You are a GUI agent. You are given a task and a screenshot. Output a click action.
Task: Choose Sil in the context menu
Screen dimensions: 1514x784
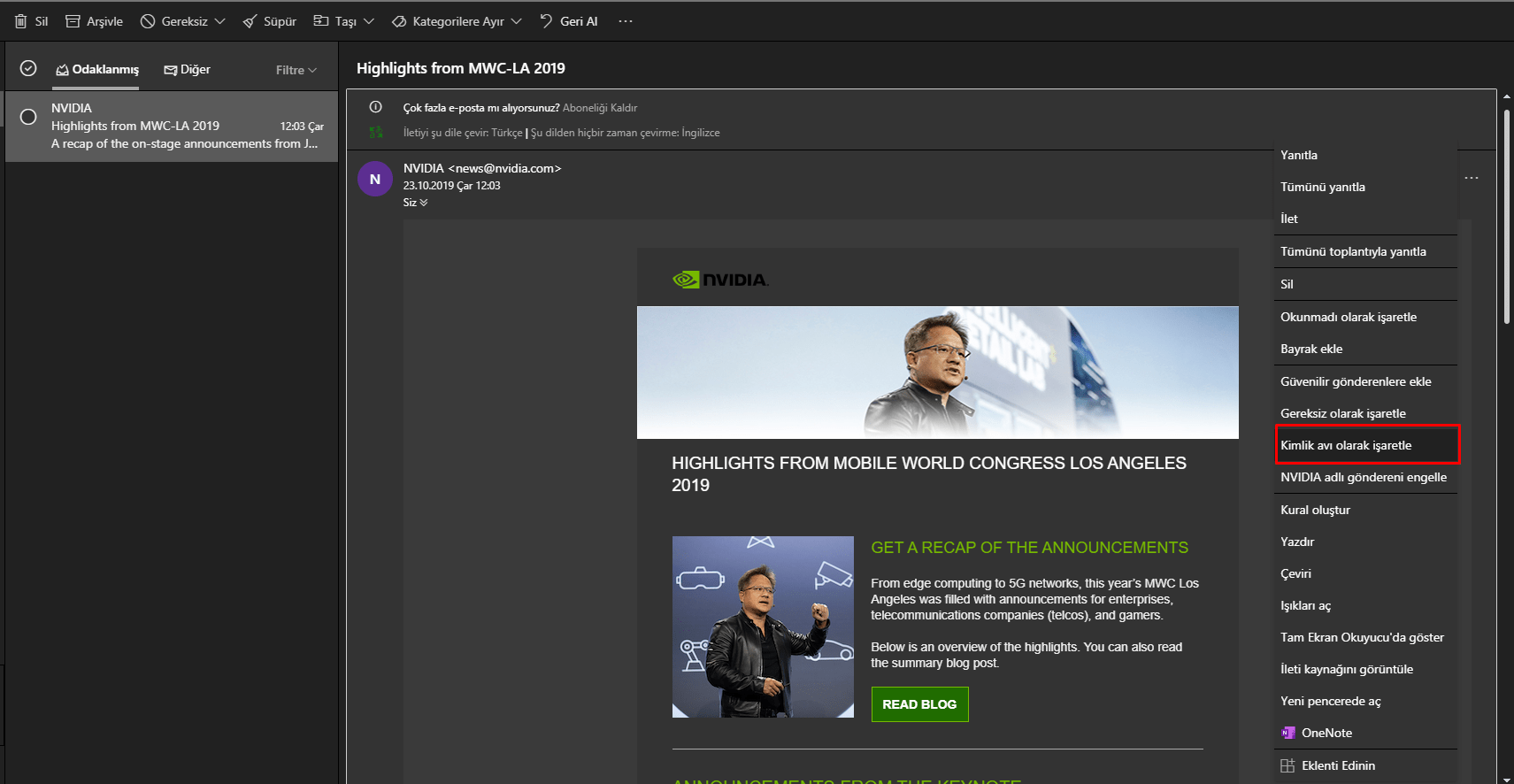pyautogui.click(x=1365, y=284)
